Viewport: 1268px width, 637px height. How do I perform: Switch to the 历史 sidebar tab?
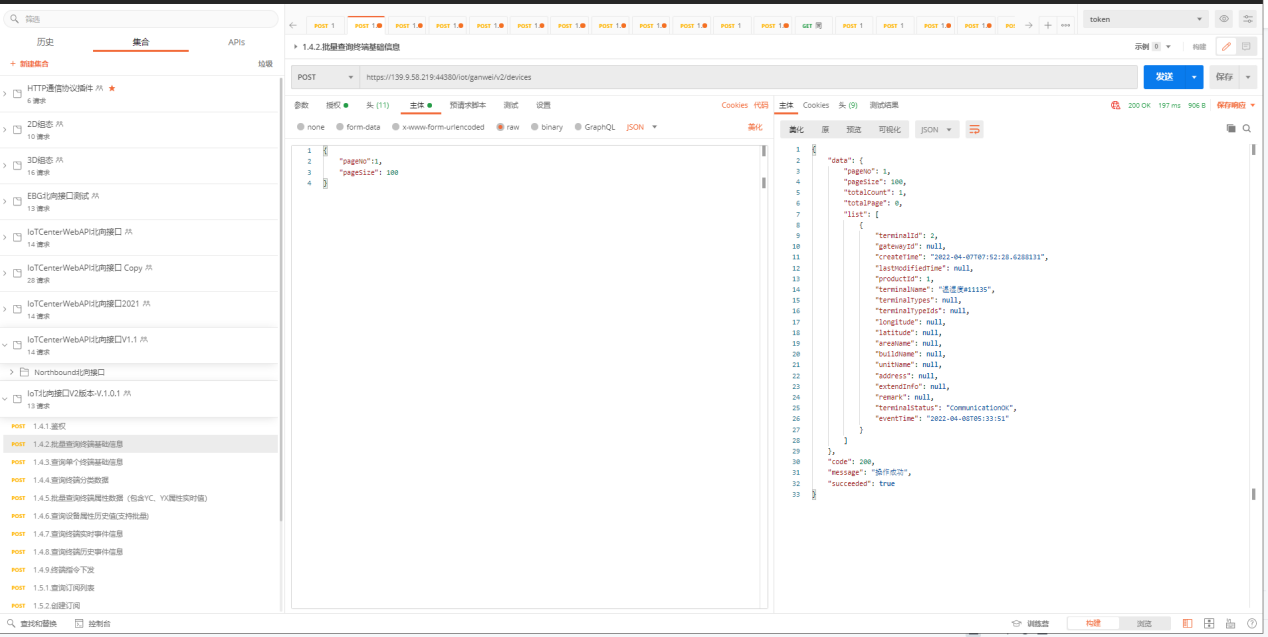45,42
